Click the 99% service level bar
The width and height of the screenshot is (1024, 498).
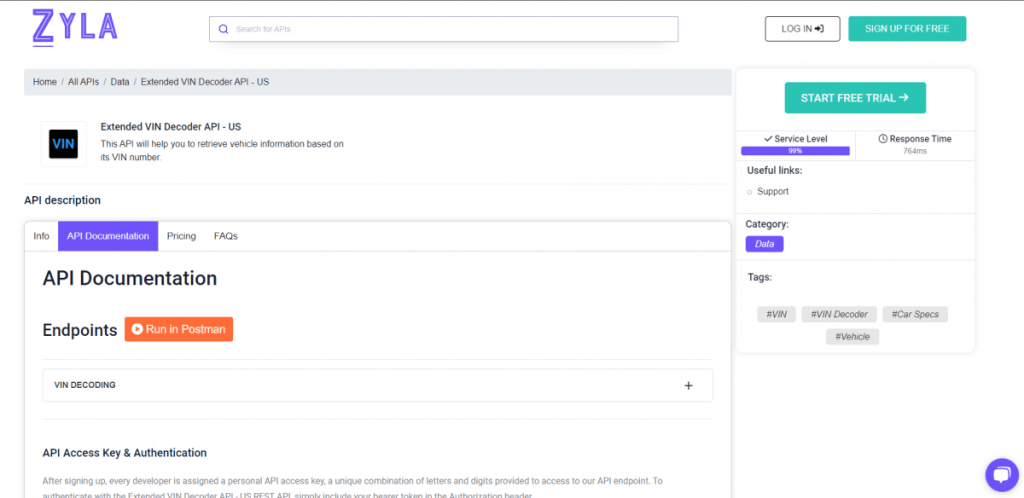pyautogui.click(x=795, y=151)
